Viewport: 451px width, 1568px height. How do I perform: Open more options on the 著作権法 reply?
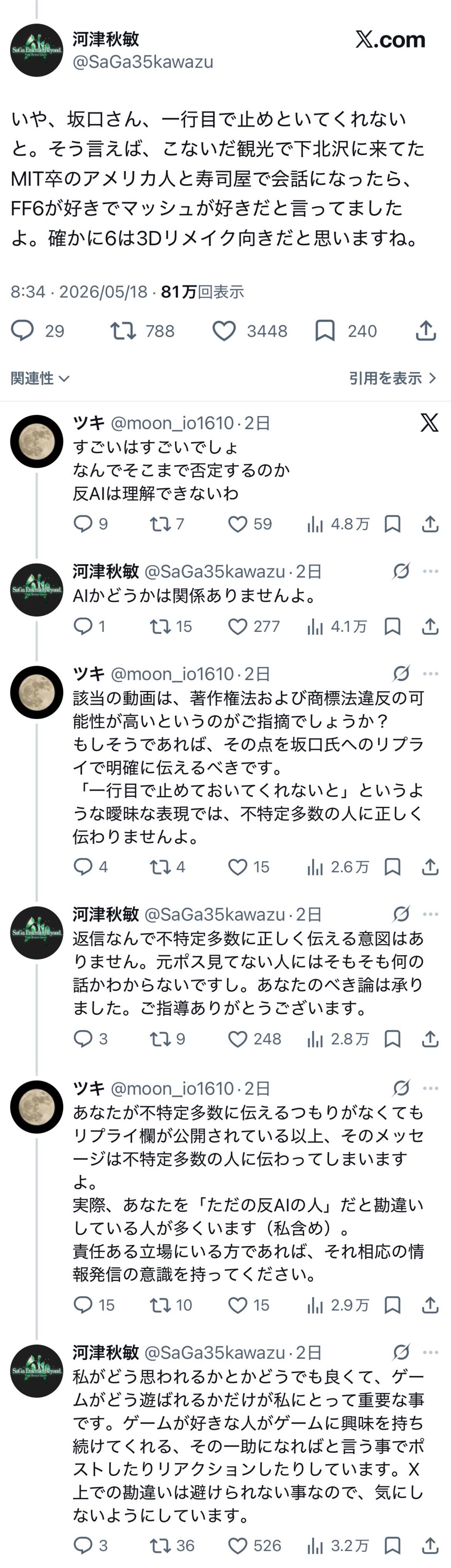click(x=430, y=674)
